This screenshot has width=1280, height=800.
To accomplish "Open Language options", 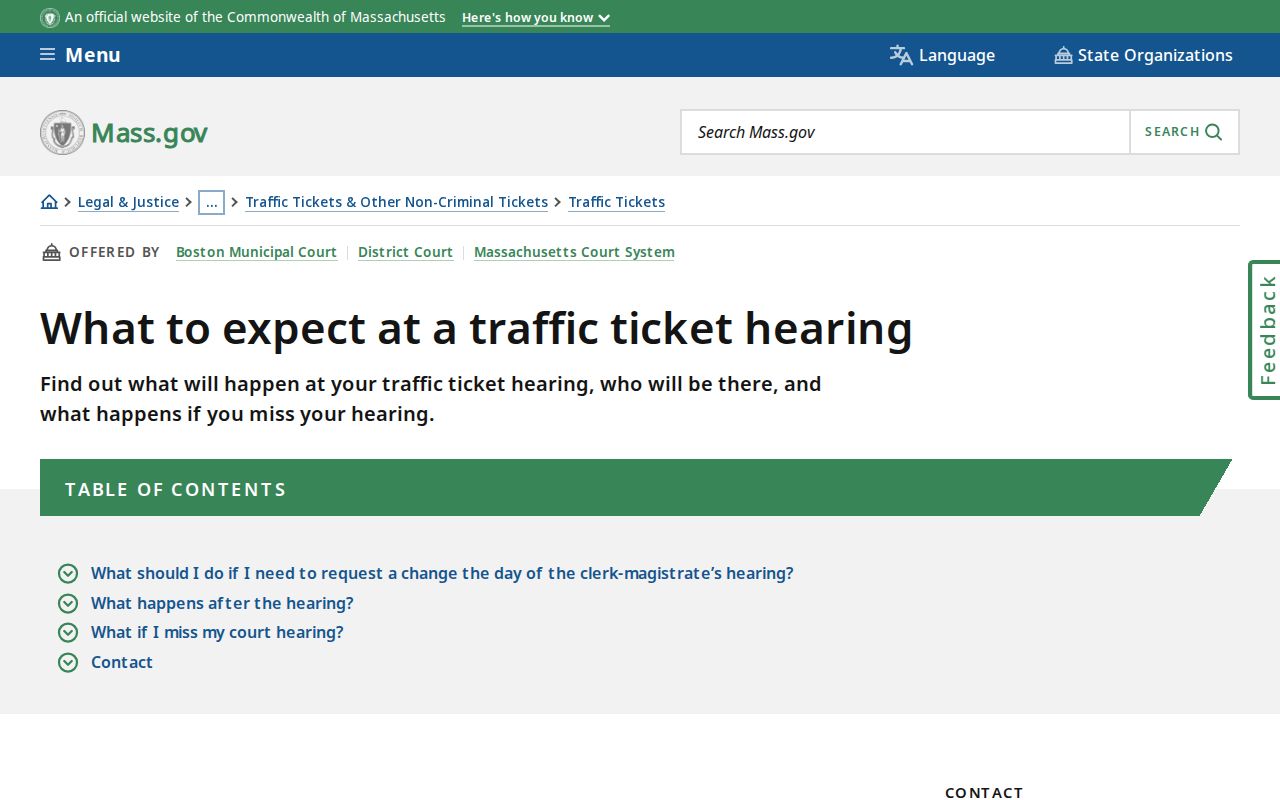I will 942,55.
